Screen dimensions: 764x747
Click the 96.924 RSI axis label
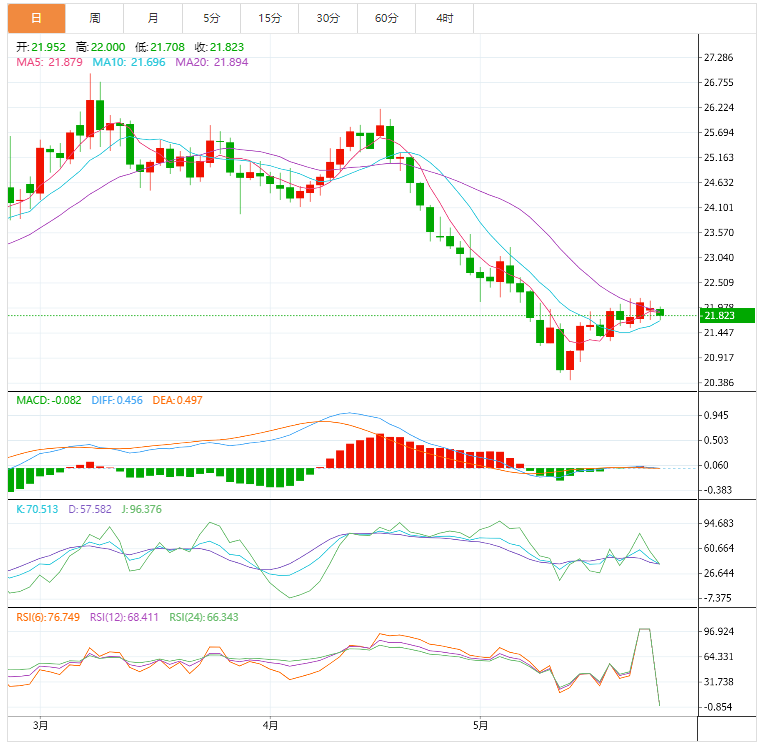pos(719,632)
